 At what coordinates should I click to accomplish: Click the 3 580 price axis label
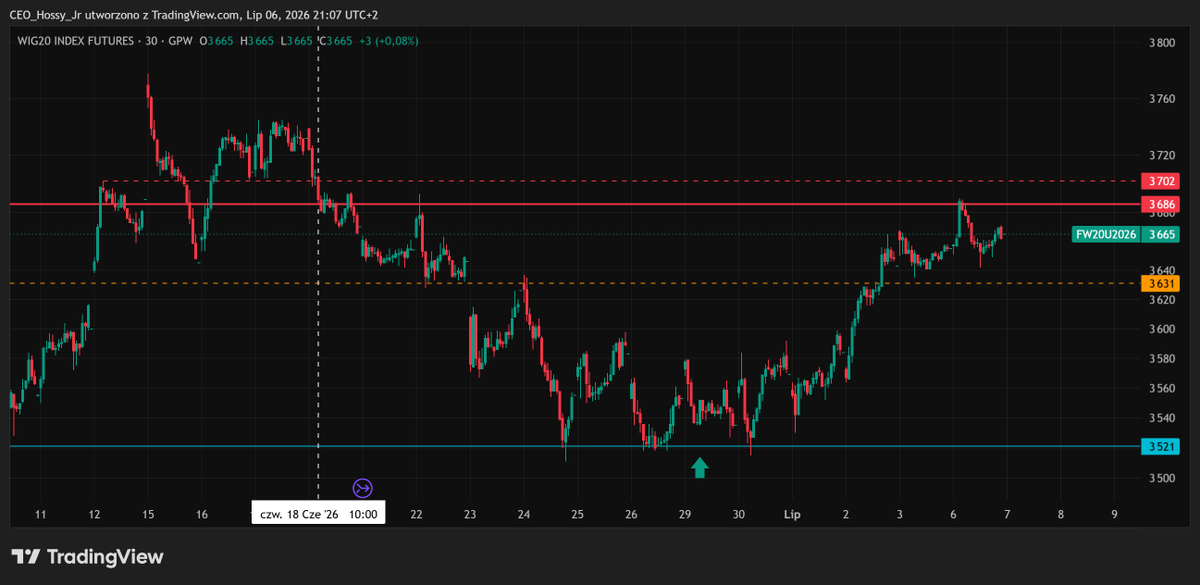click(1163, 358)
